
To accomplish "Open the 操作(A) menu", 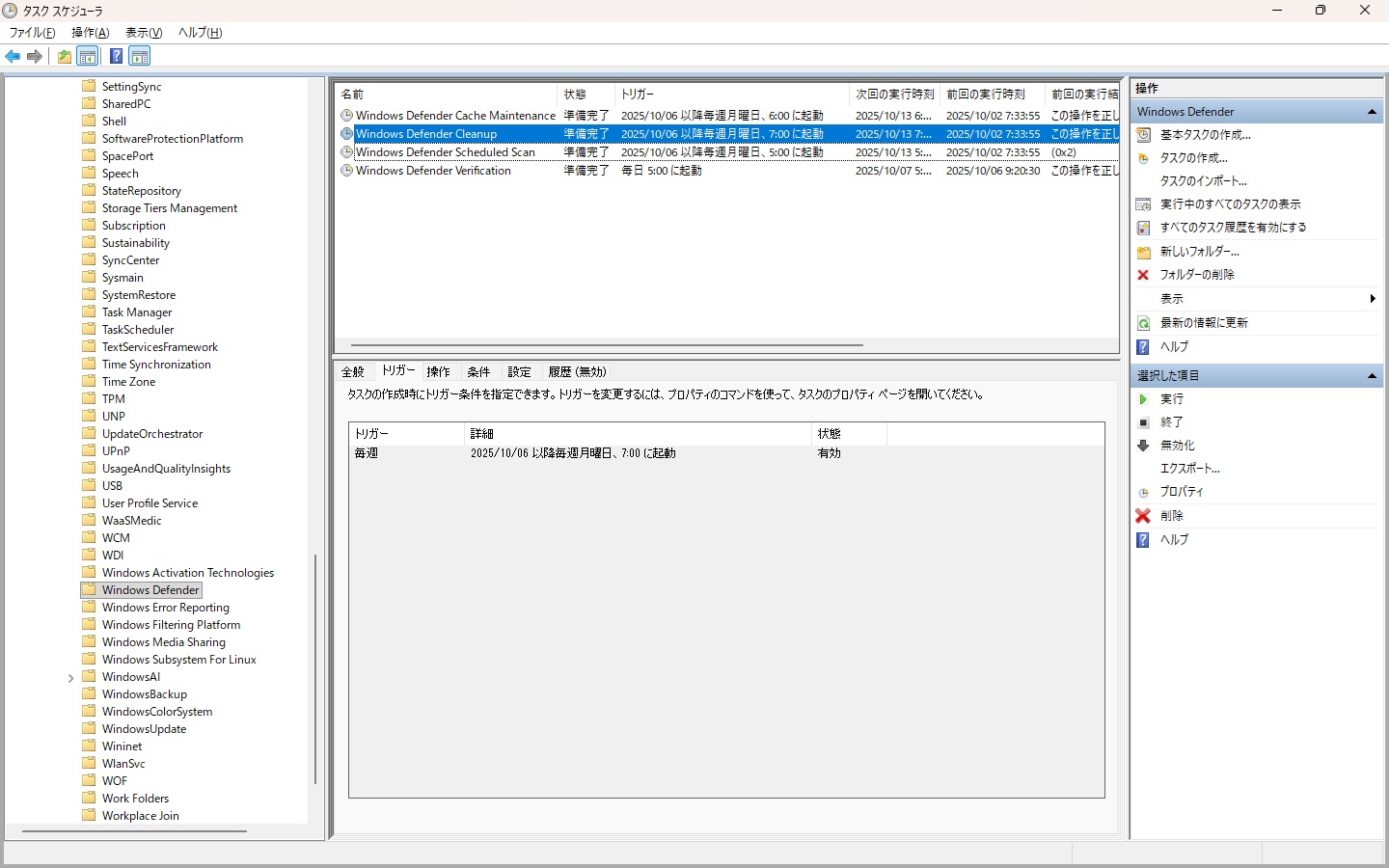I will coord(90,33).
